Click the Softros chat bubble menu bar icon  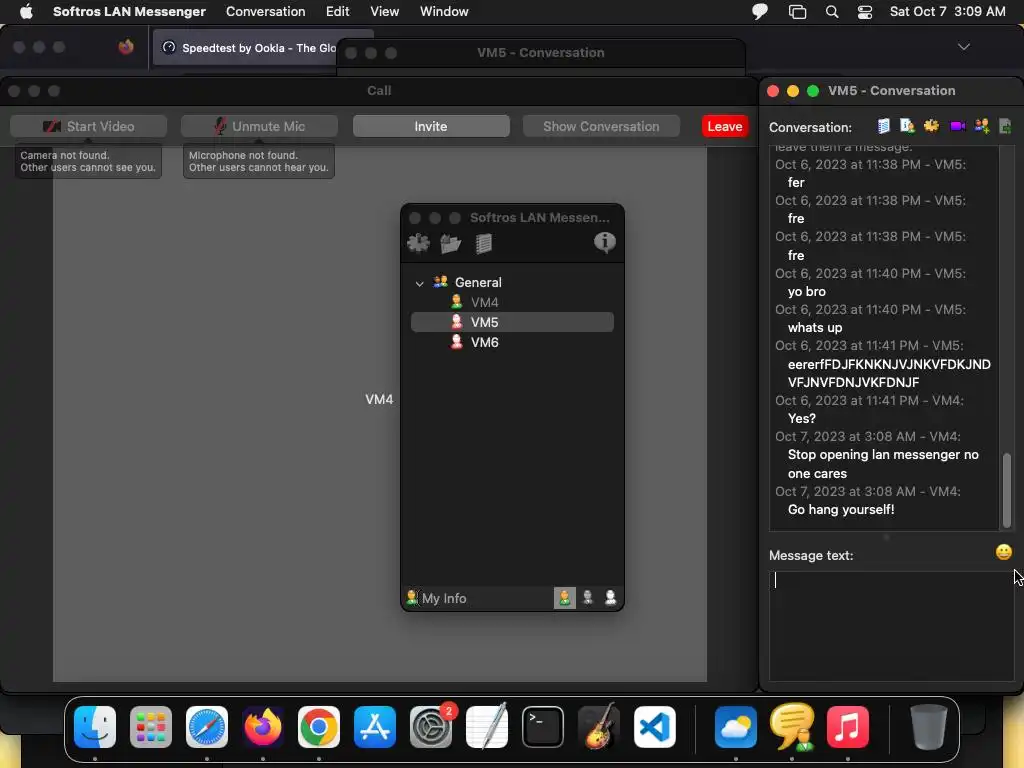click(760, 12)
